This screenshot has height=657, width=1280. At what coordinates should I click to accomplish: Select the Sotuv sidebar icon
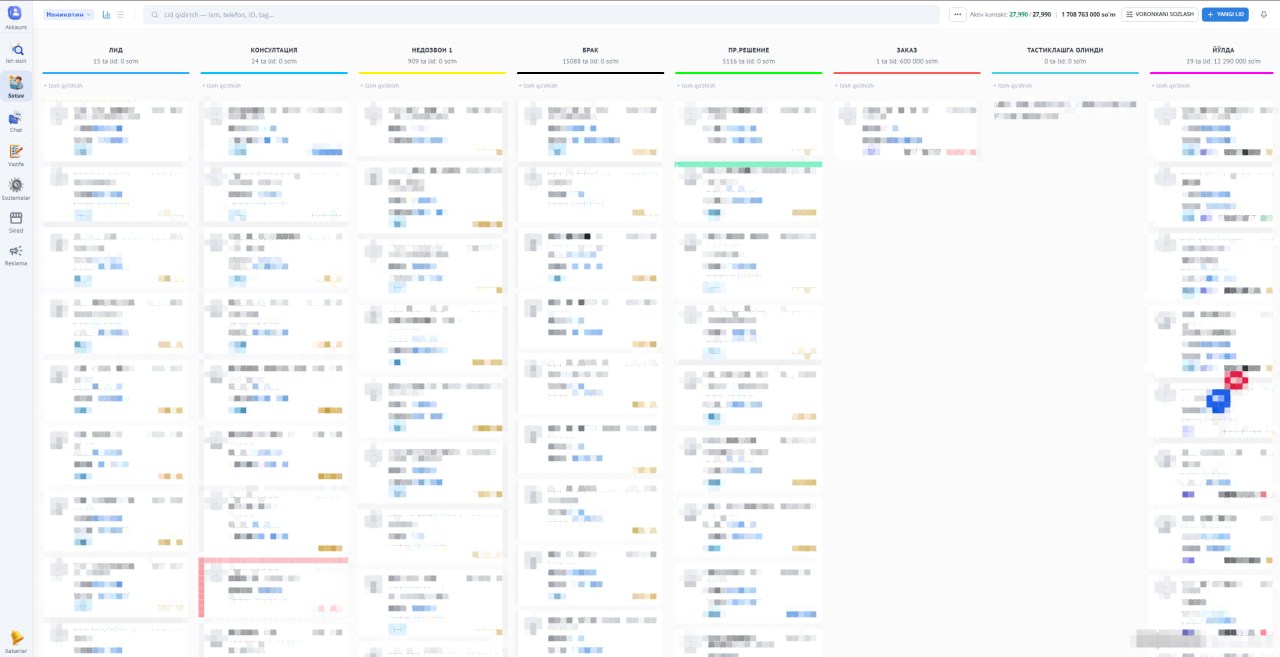16,85
